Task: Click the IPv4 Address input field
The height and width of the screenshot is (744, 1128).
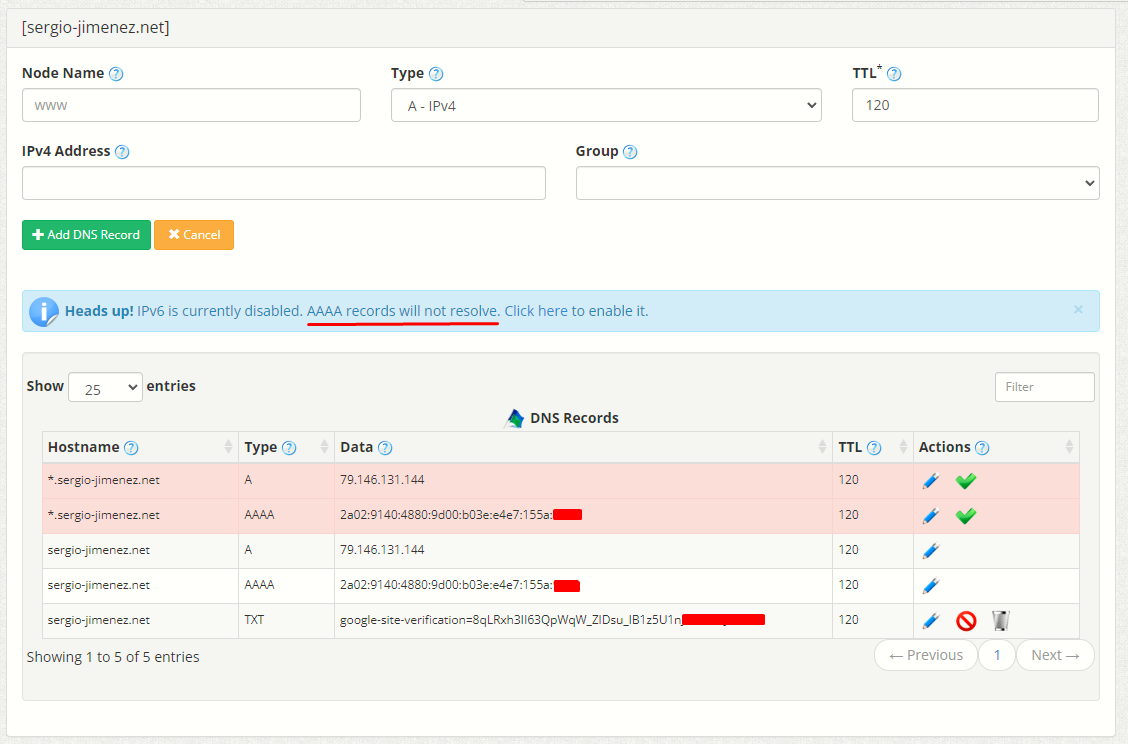Action: coord(283,183)
